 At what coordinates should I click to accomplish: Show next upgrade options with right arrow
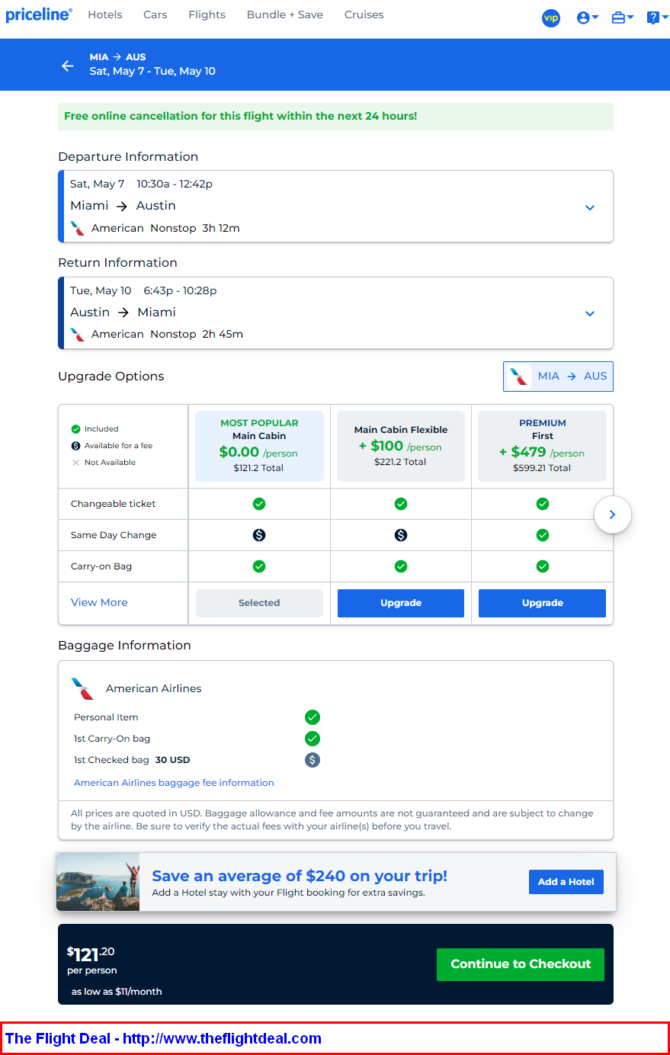[612, 515]
